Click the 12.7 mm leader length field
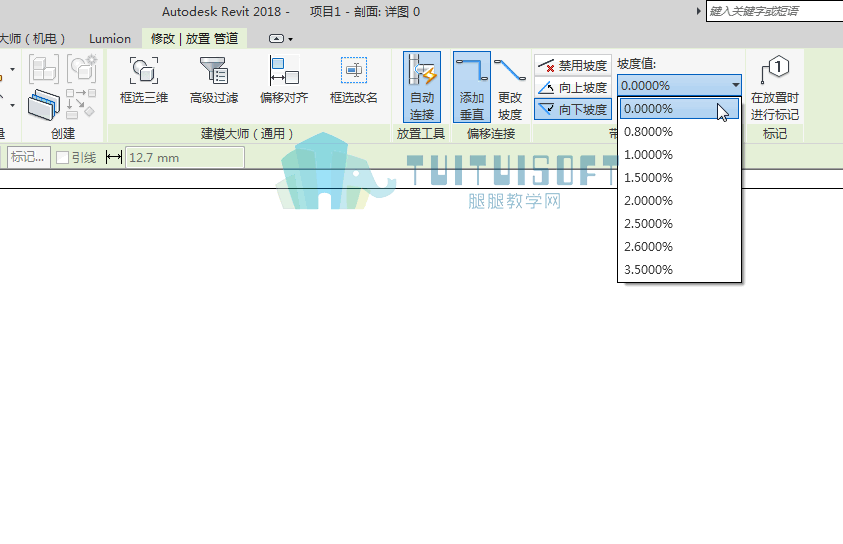Viewport: 843px width, 544px height. [x=185, y=158]
